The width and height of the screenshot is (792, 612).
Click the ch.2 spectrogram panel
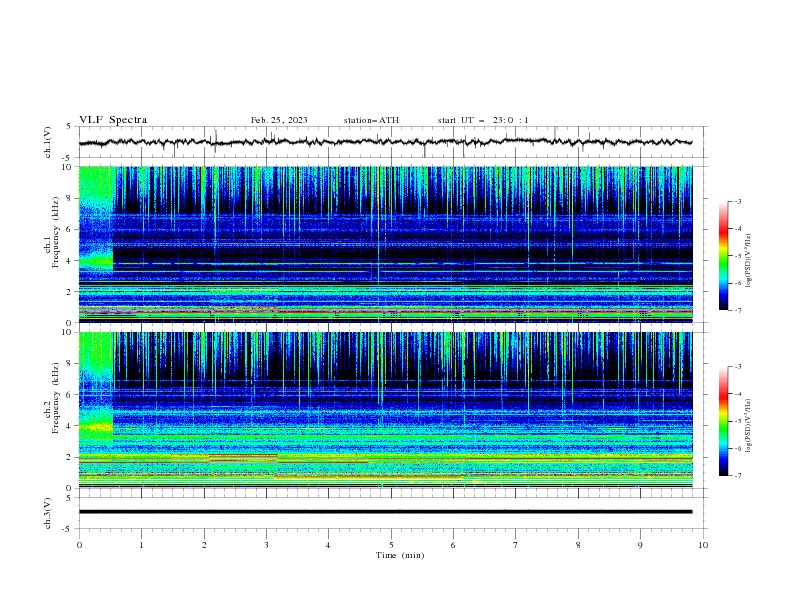(385, 410)
